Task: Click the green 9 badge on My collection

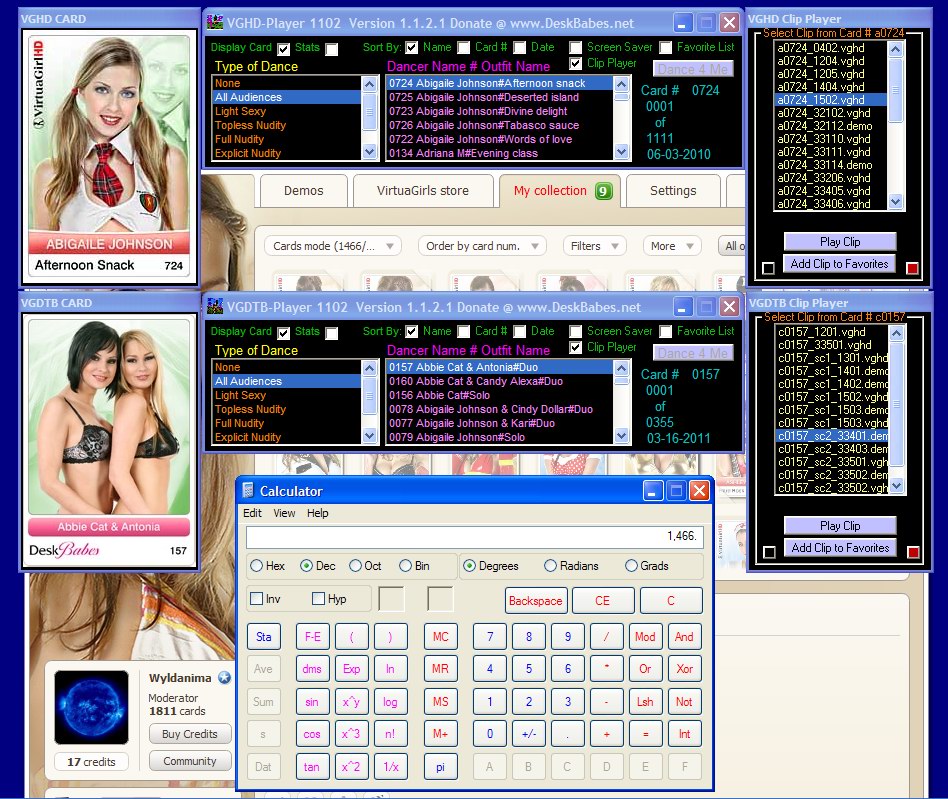Action: click(x=603, y=191)
